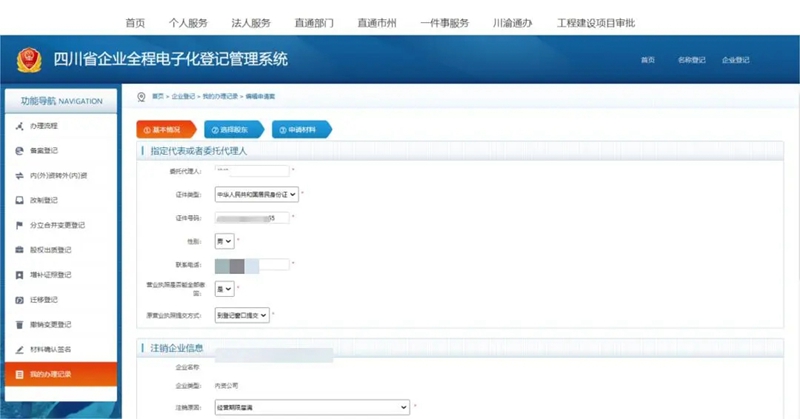Click 企业登记 link in the blue header
The height and width of the screenshot is (419, 800).
click(x=736, y=60)
